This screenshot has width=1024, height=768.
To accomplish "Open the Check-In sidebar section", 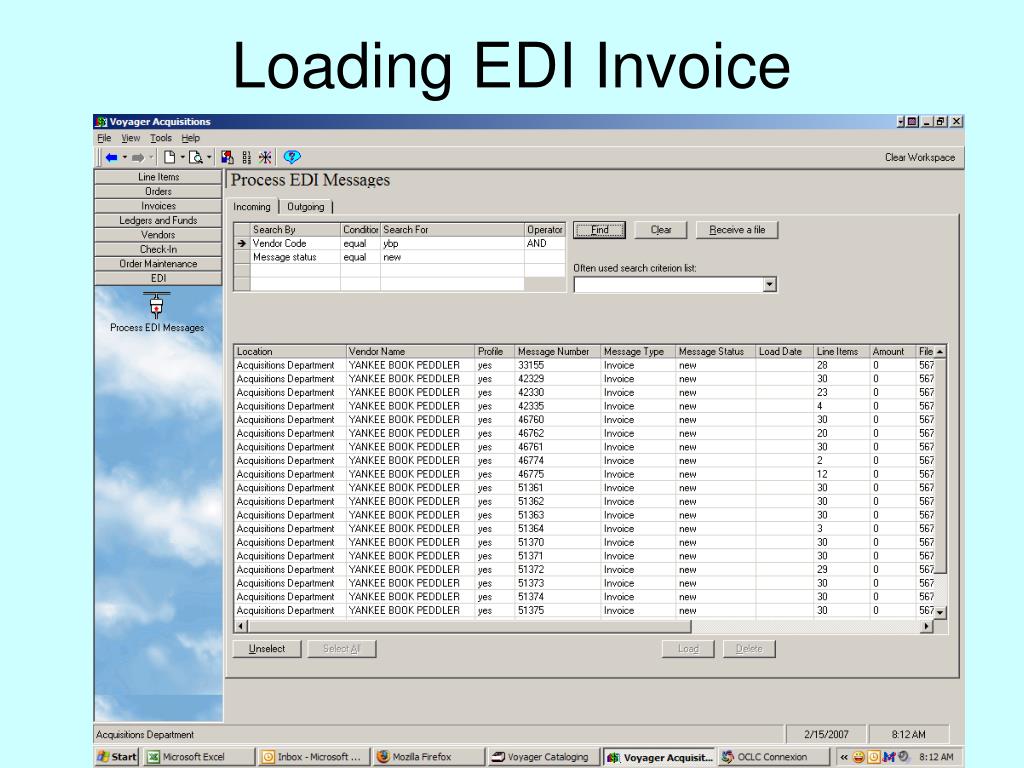I will [x=158, y=249].
